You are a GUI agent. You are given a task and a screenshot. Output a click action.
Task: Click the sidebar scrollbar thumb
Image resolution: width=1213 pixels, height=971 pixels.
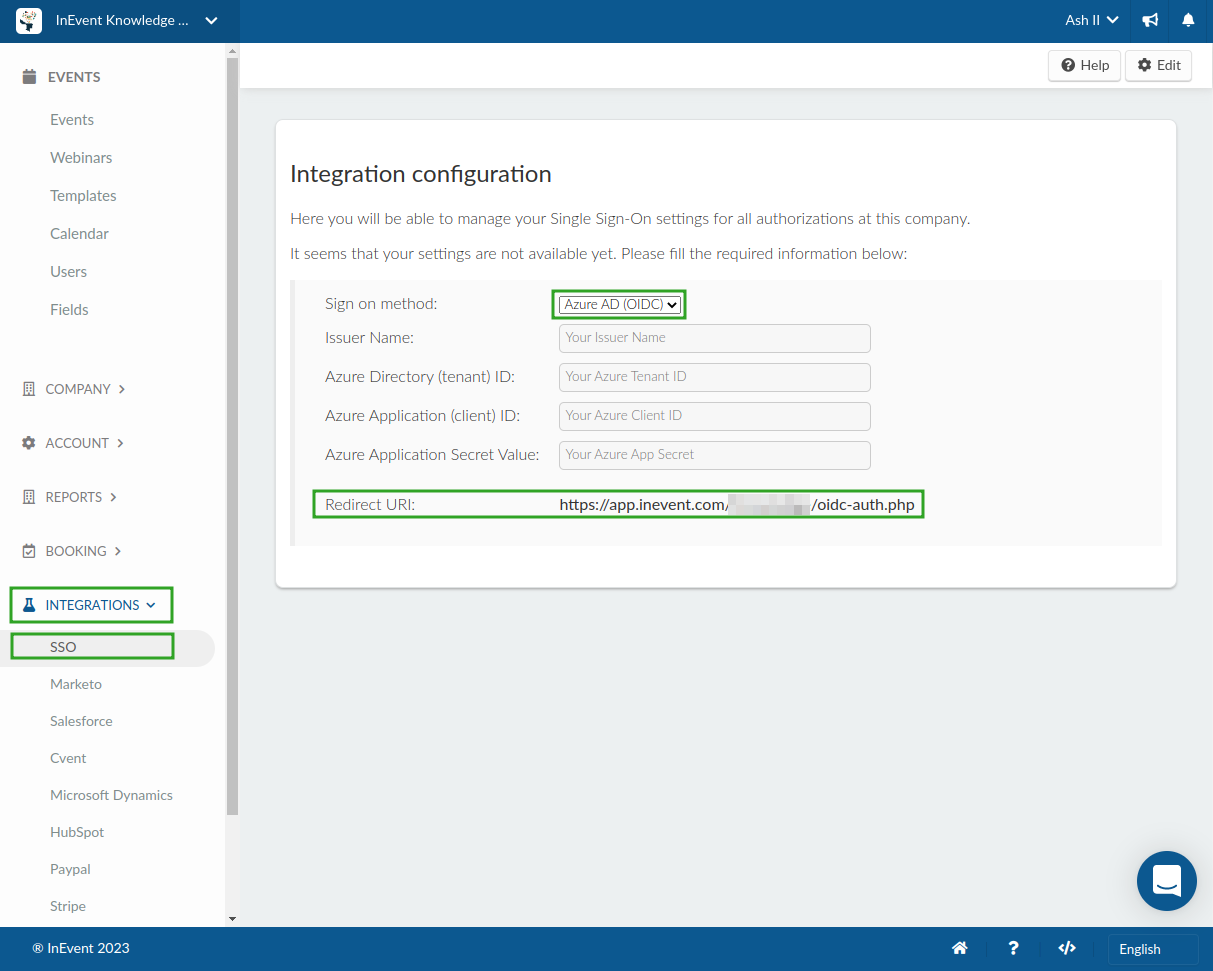(x=232, y=437)
